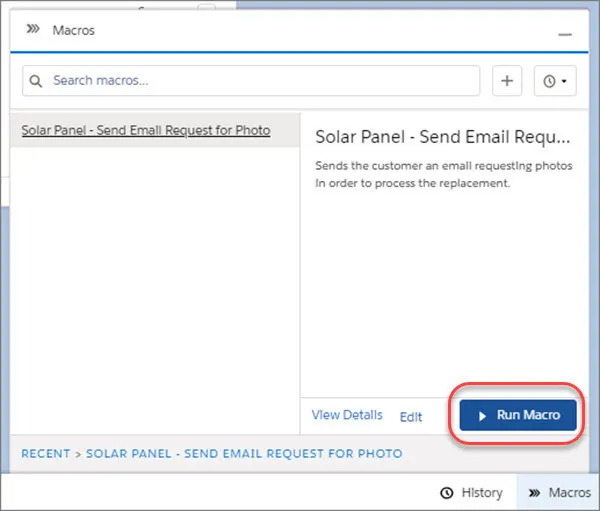Click SOLAR PANEL - SEND EMAIL REQUEST FOR PHOTO breadcrumb
This screenshot has width=600, height=511.
point(244,454)
